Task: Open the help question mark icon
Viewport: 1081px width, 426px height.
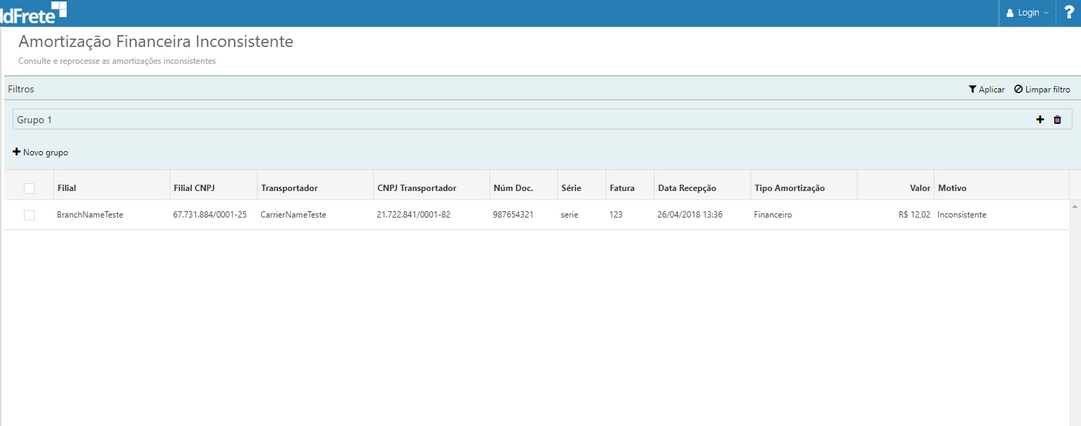Action: pyautogui.click(x=1068, y=13)
